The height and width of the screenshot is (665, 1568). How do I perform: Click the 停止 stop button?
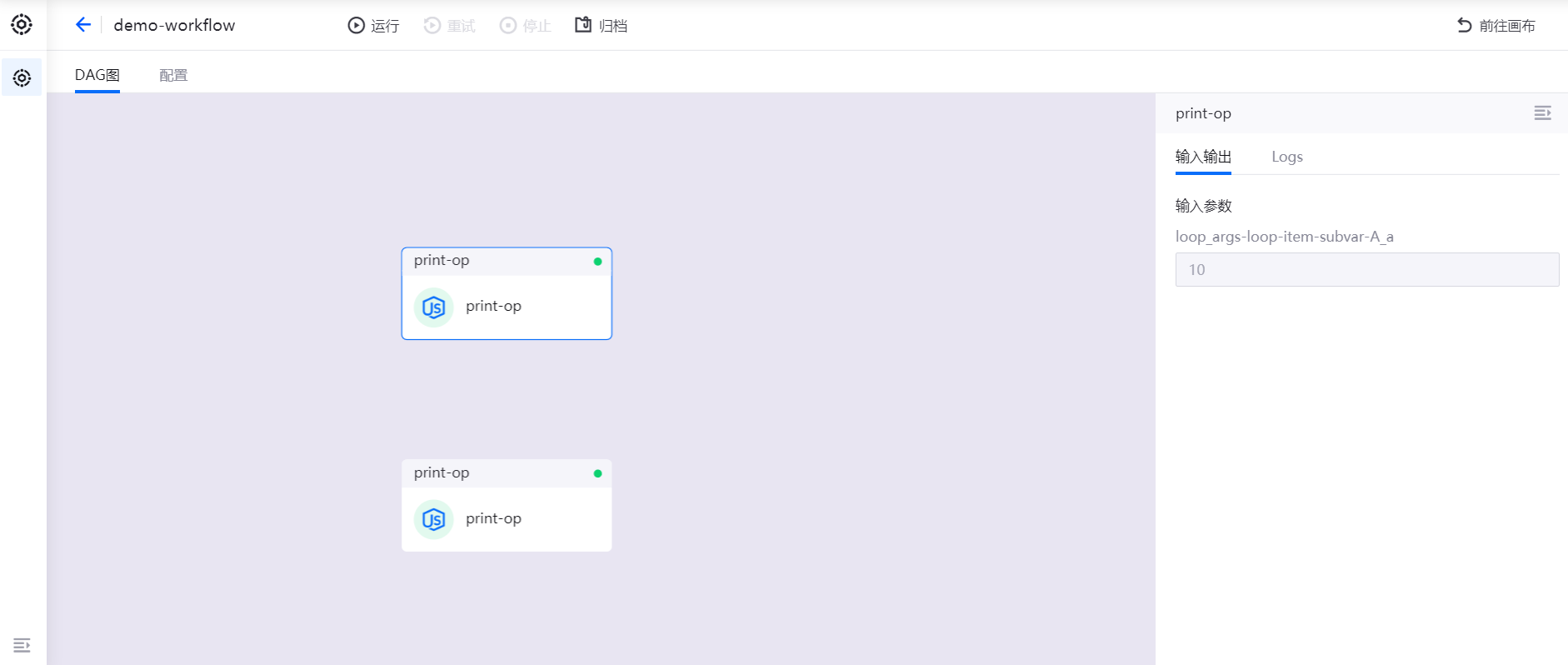pos(526,26)
